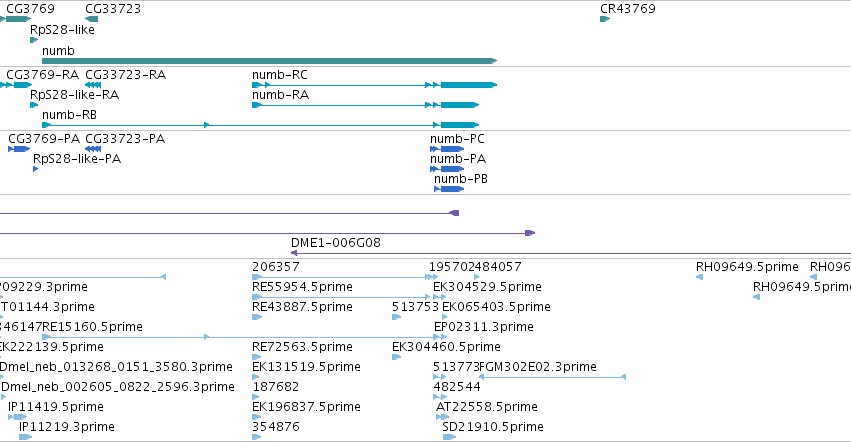Viewport: 851px width, 442px height.
Task: Click the DME1-006G08 feature label
Action: click(x=335, y=243)
